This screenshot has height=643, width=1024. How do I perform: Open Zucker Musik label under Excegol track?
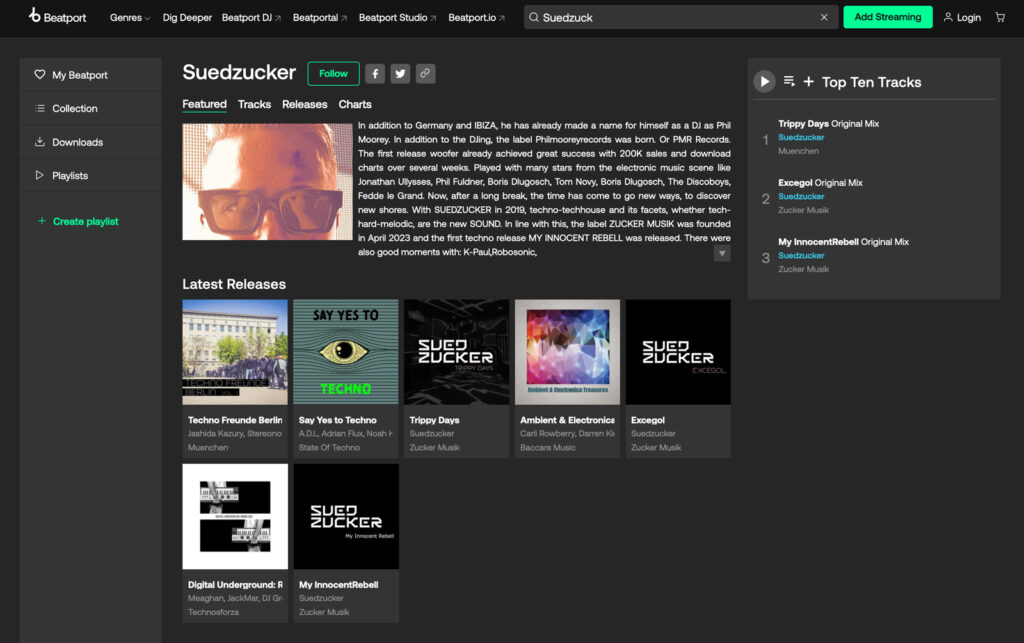click(x=803, y=210)
